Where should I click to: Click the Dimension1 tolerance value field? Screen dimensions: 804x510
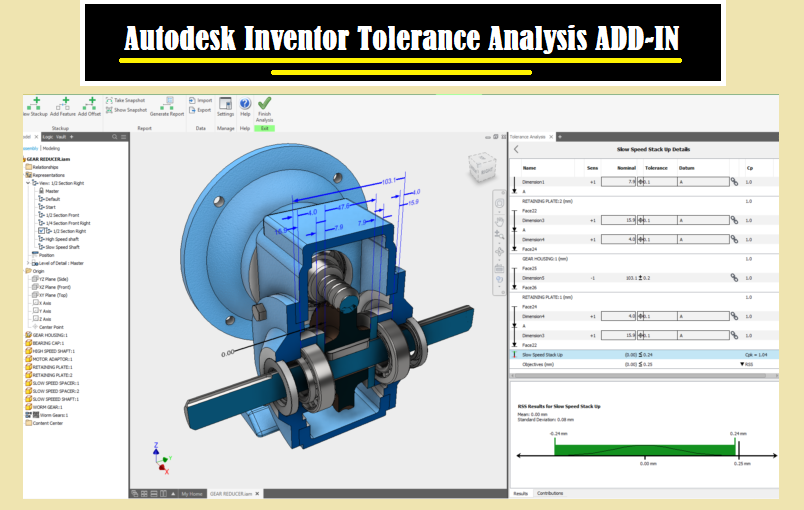(660, 181)
